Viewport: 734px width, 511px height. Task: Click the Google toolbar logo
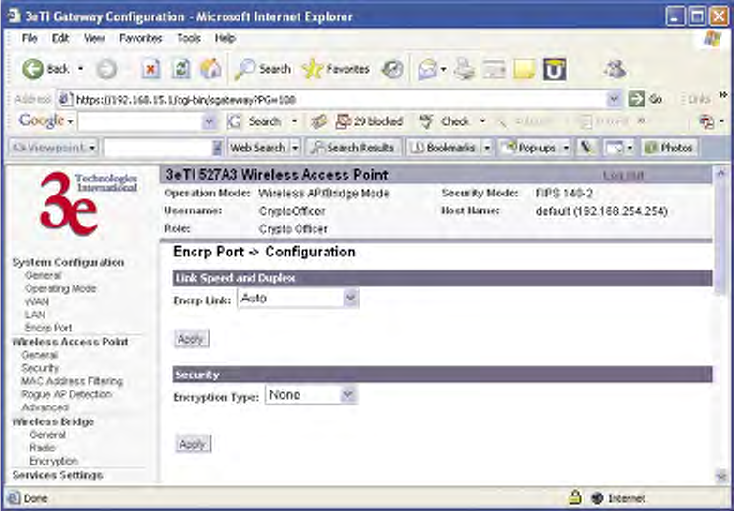(41, 121)
